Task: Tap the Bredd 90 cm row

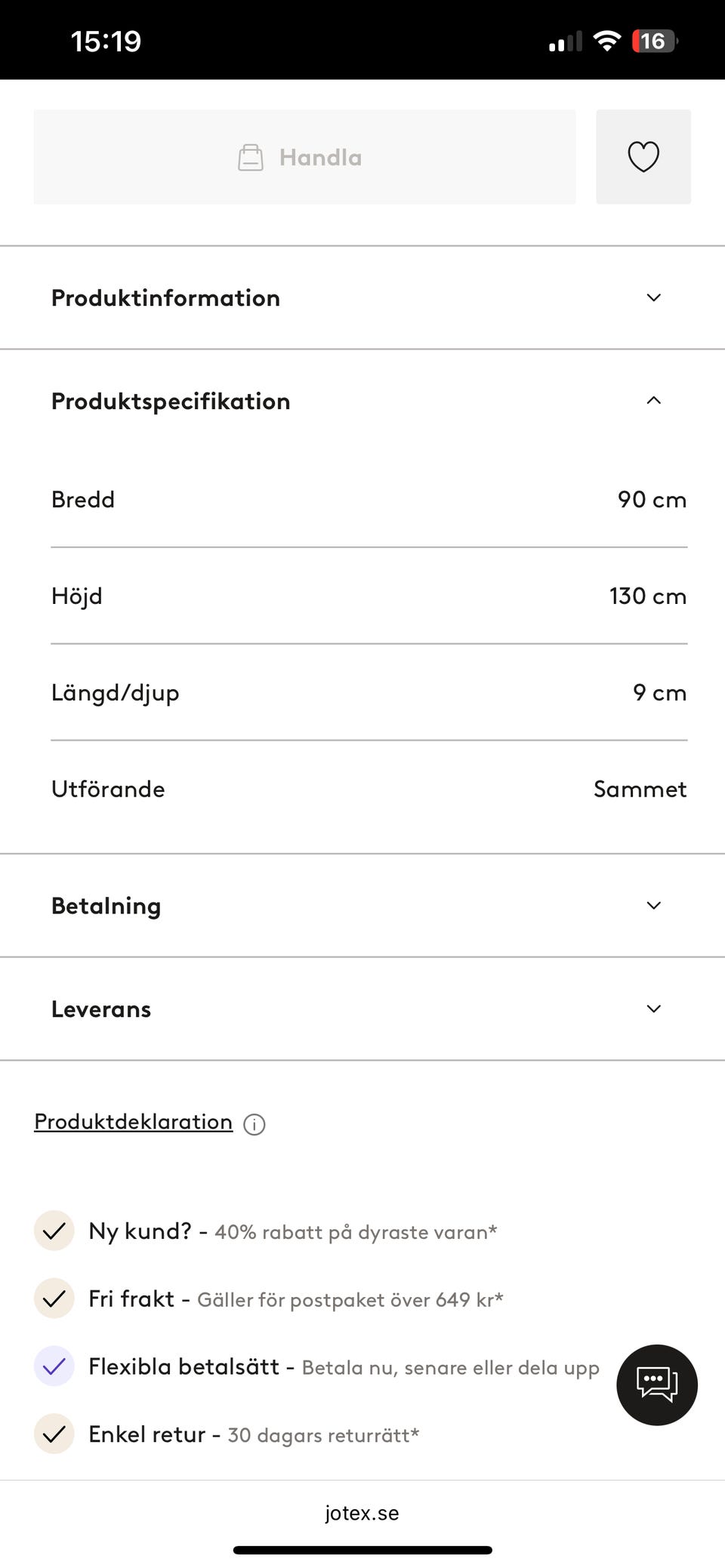Action: 369,499
